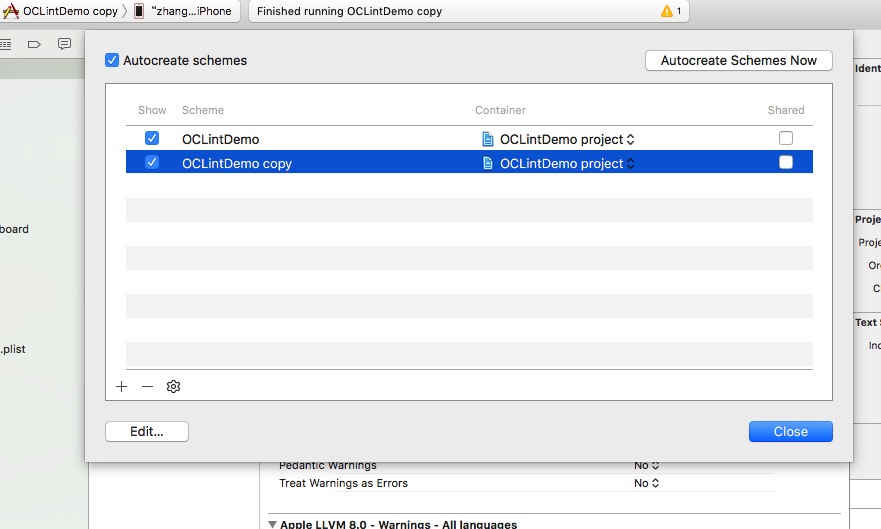881x529 pixels.
Task: Click the debug navigator list icon
Action: pos(6,44)
